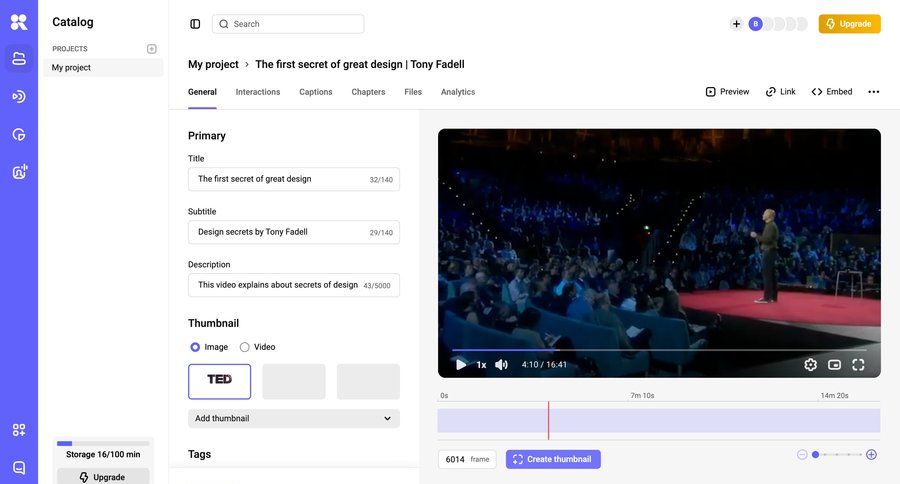
Task: Open the fourth sidebar icon below streaming
Action: [x=19, y=134]
